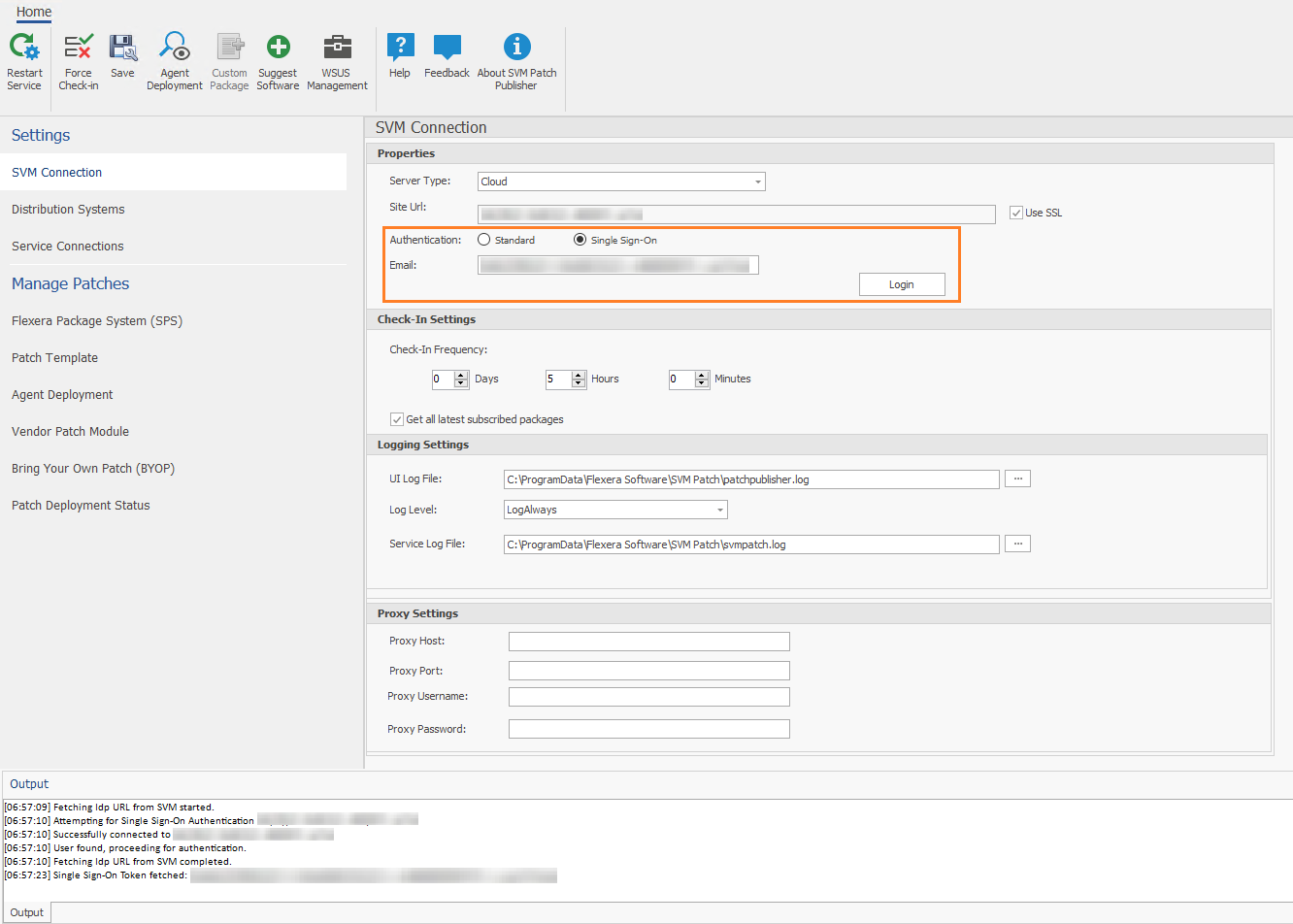Screen dimensions: 1293x924
Task: Increase the Hours spinner value
Action: [579, 375]
